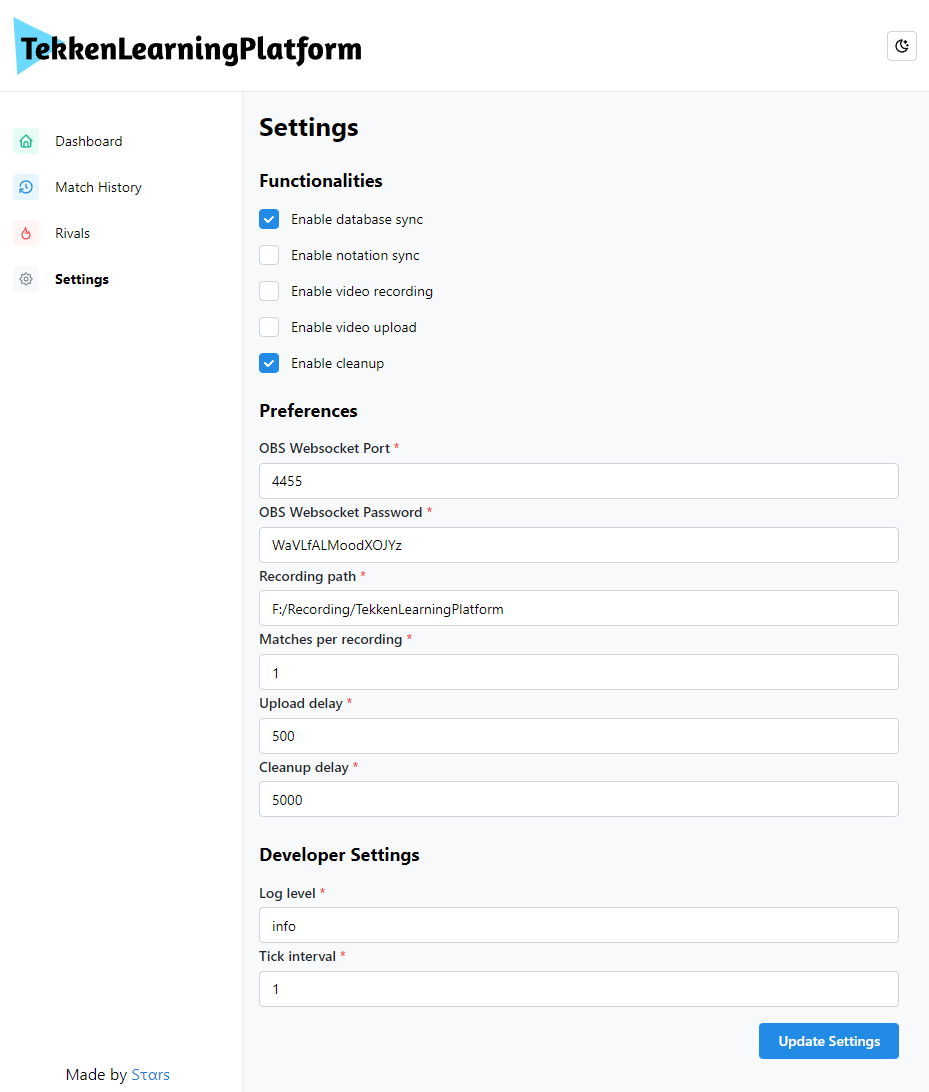This screenshot has width=929, height=1092.
Task: Select the Cleanup delay input
Action: point(579,800)
